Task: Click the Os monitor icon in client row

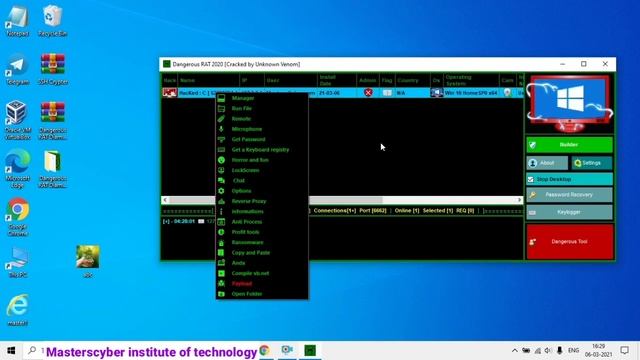Action: tap(436, 93)
